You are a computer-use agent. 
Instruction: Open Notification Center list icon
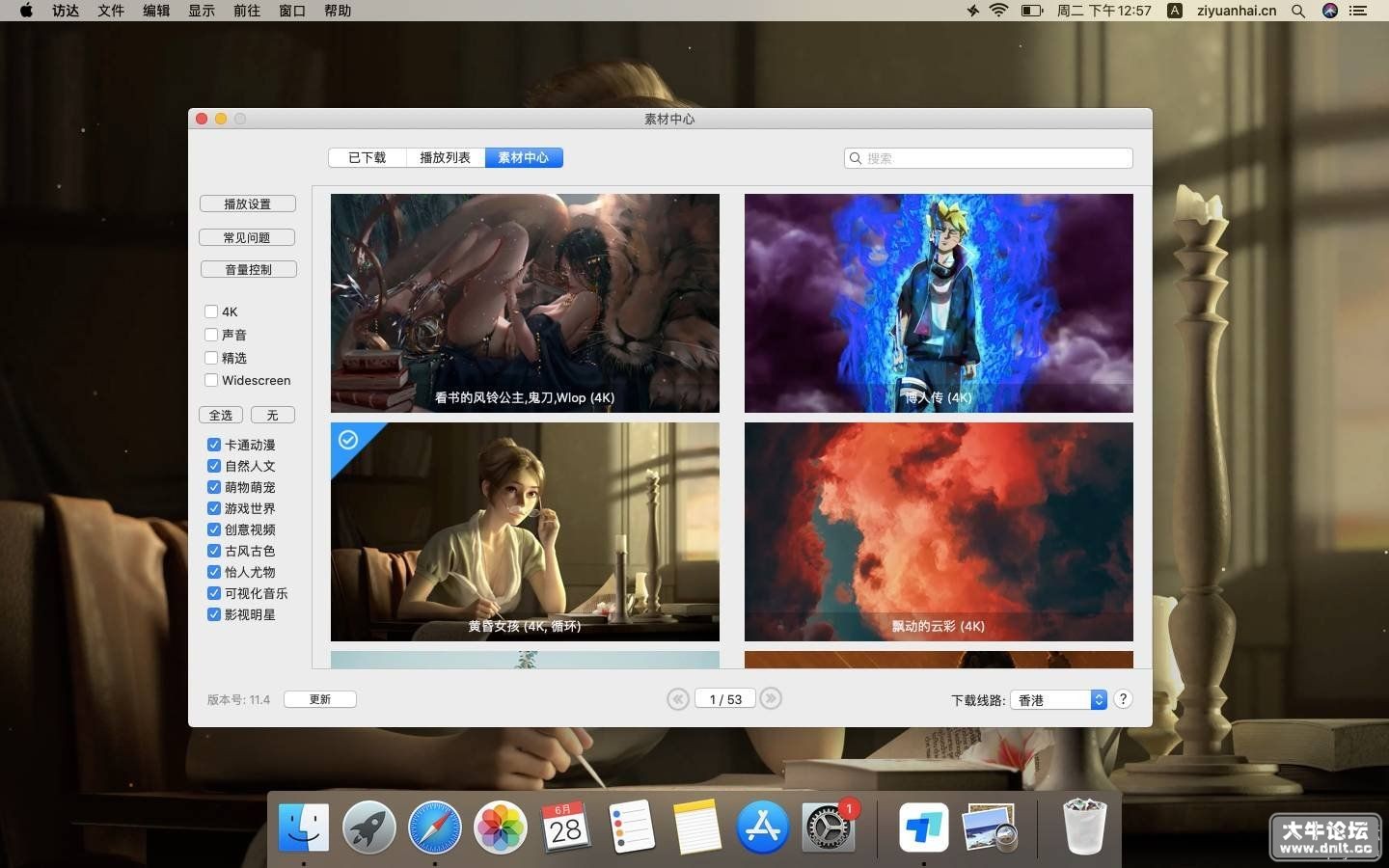click(x=1359, y=11)
